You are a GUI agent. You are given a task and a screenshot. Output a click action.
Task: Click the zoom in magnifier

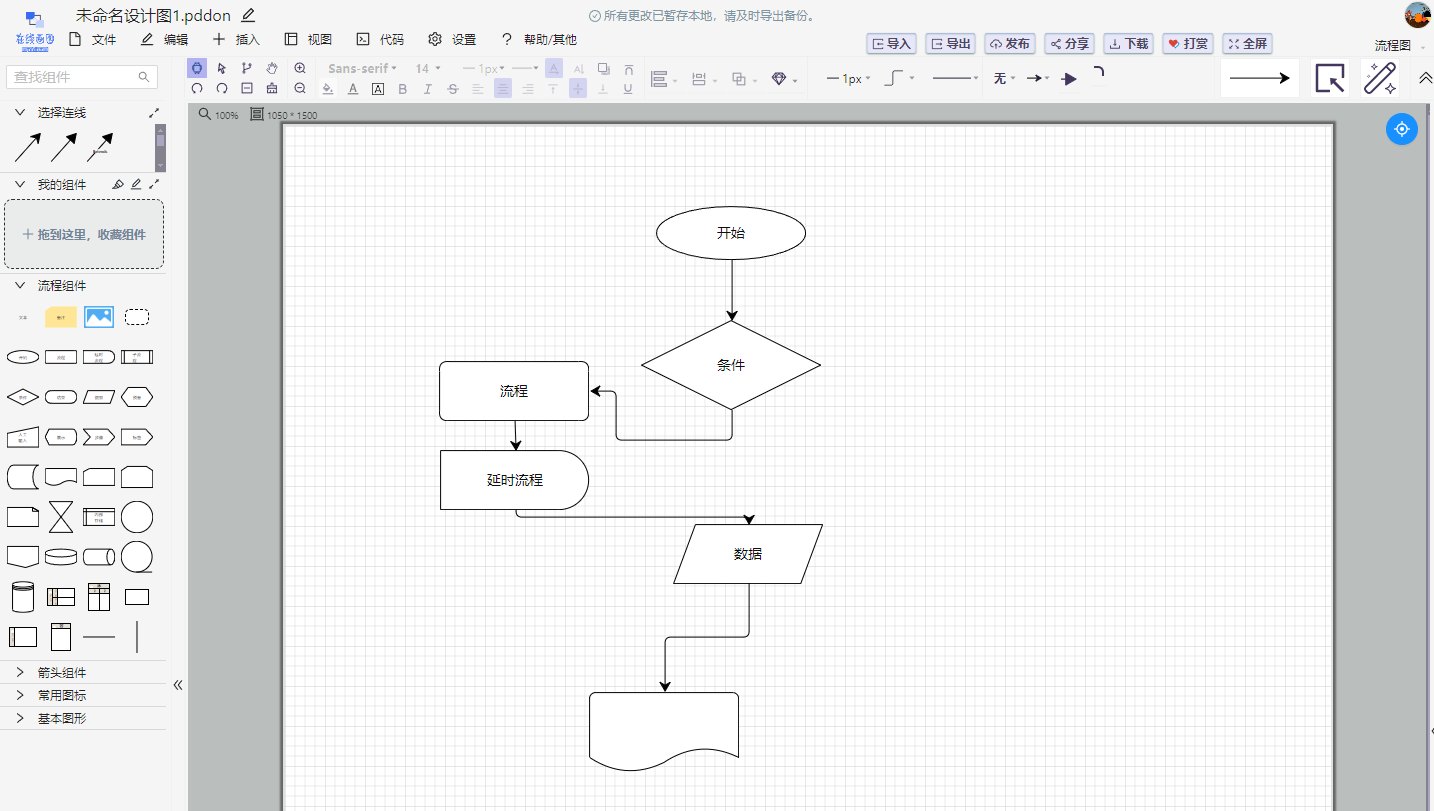pyautogui.click(x=300, y=68)
